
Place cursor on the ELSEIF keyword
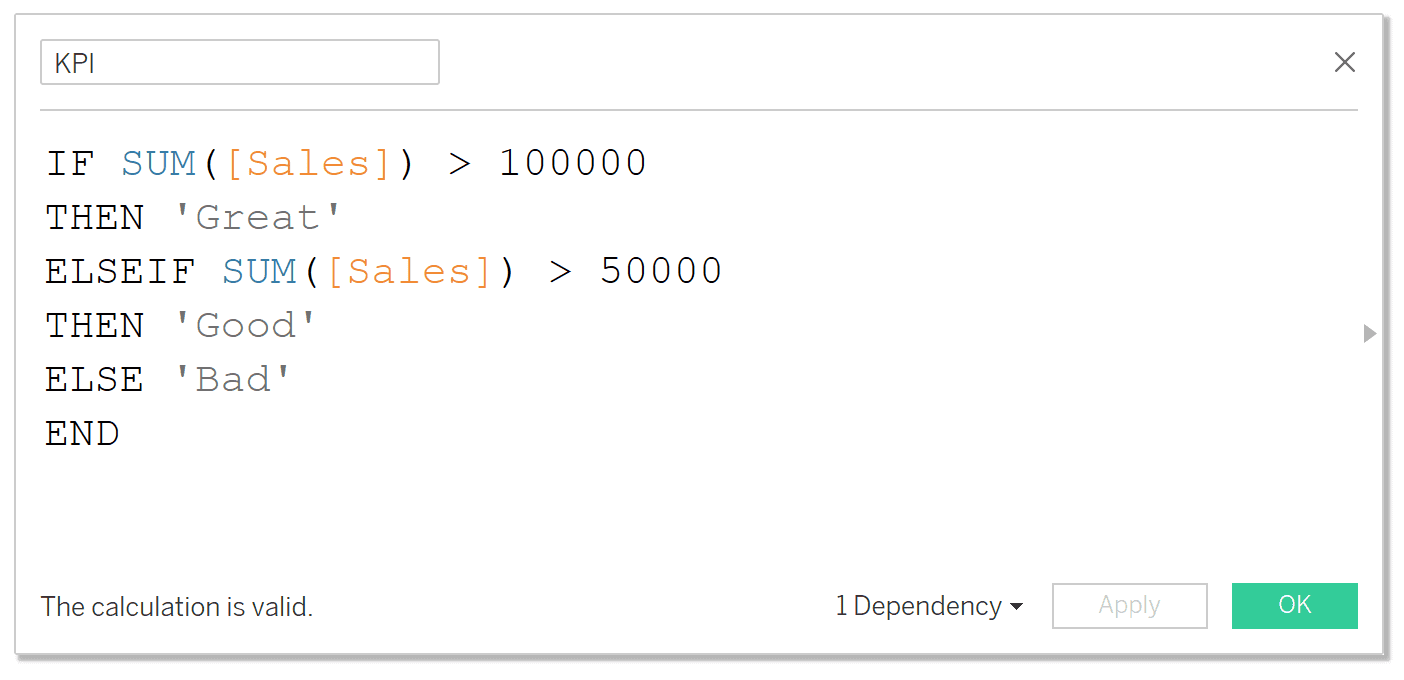(120, 271)
